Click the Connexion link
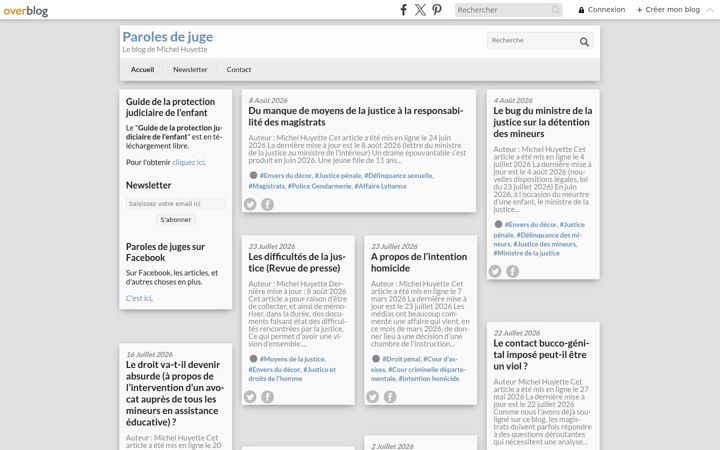Viewport: 720px width, 450px height. [606, 10]
